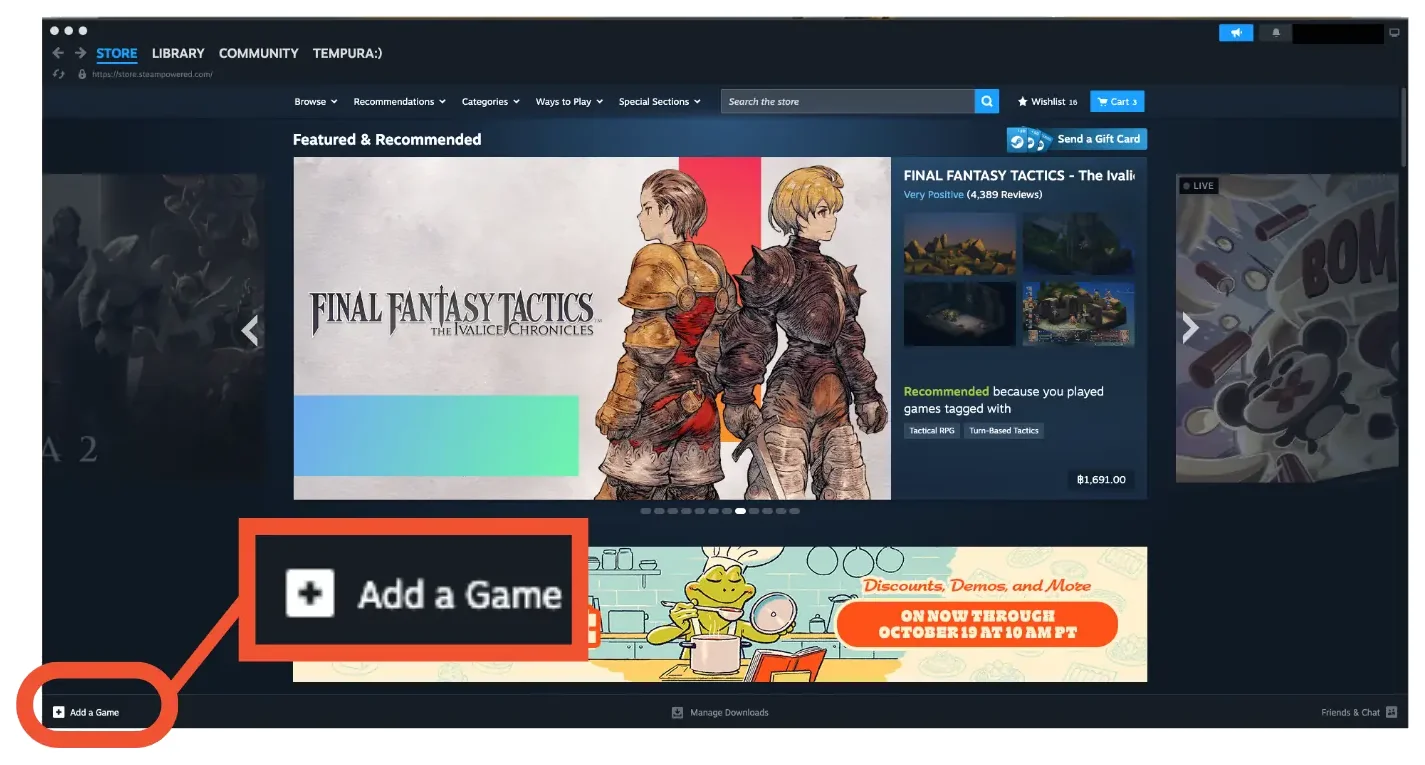Image resolution: width=1425 pixels, height=765 pixels.
Task: Click the Send a Gift Card button
Action: 1077,139
